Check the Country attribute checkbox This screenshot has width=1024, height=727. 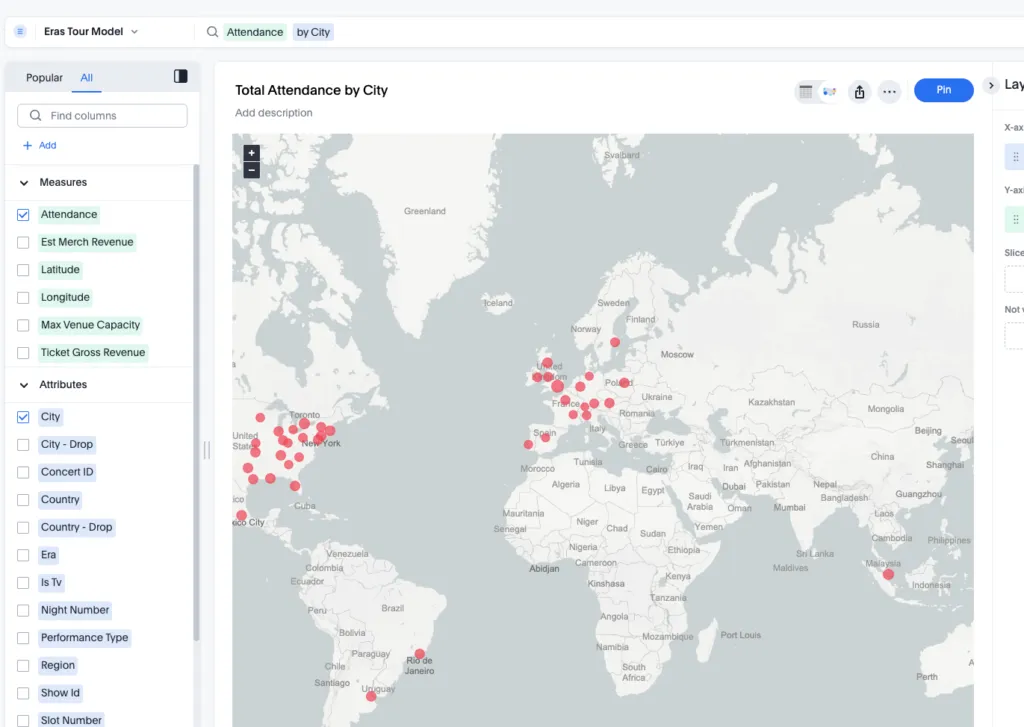click(23, 500)
